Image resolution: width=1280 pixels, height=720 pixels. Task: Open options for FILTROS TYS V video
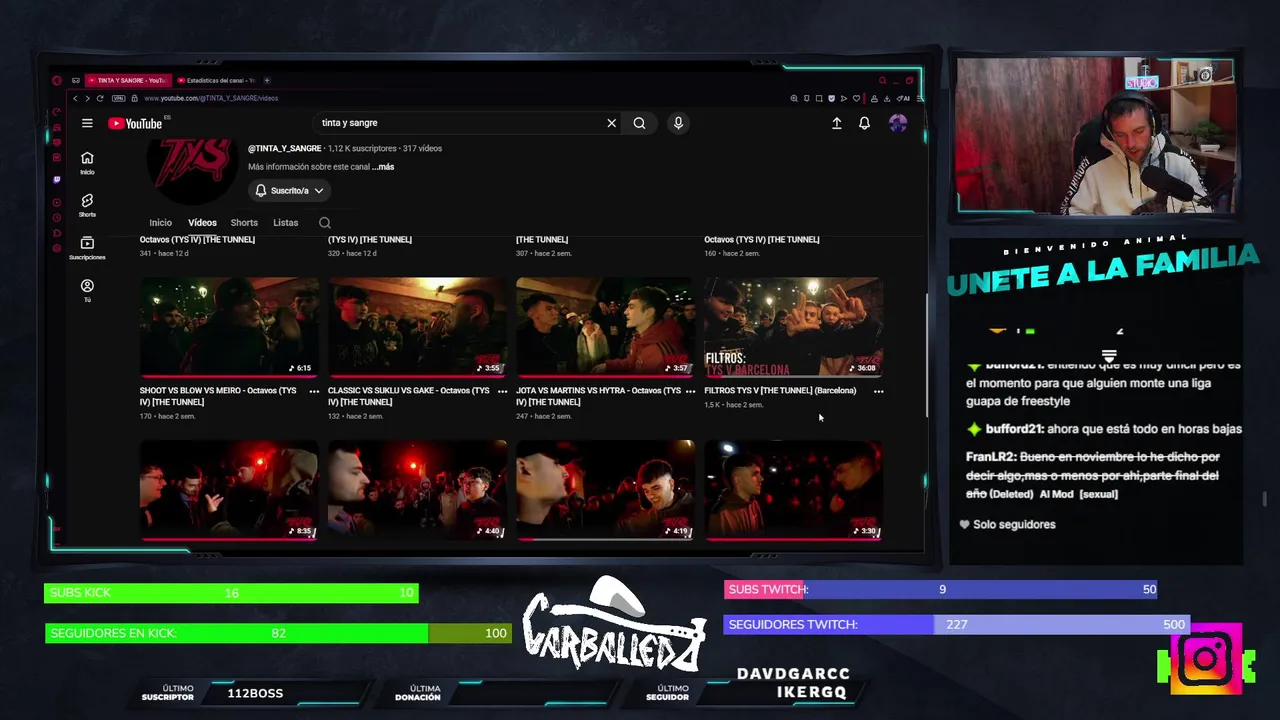point(878,391)
